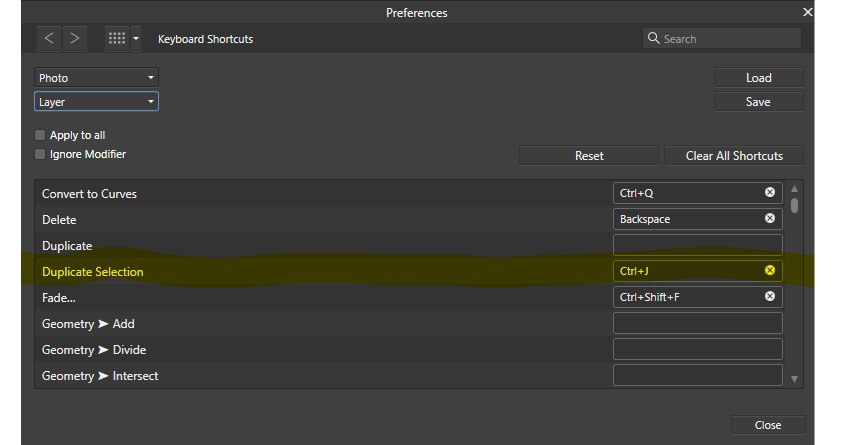Go back with the left arrow icon
This screenshot has height=445, width=849.
pyautogui.click(x=49, y=38)
